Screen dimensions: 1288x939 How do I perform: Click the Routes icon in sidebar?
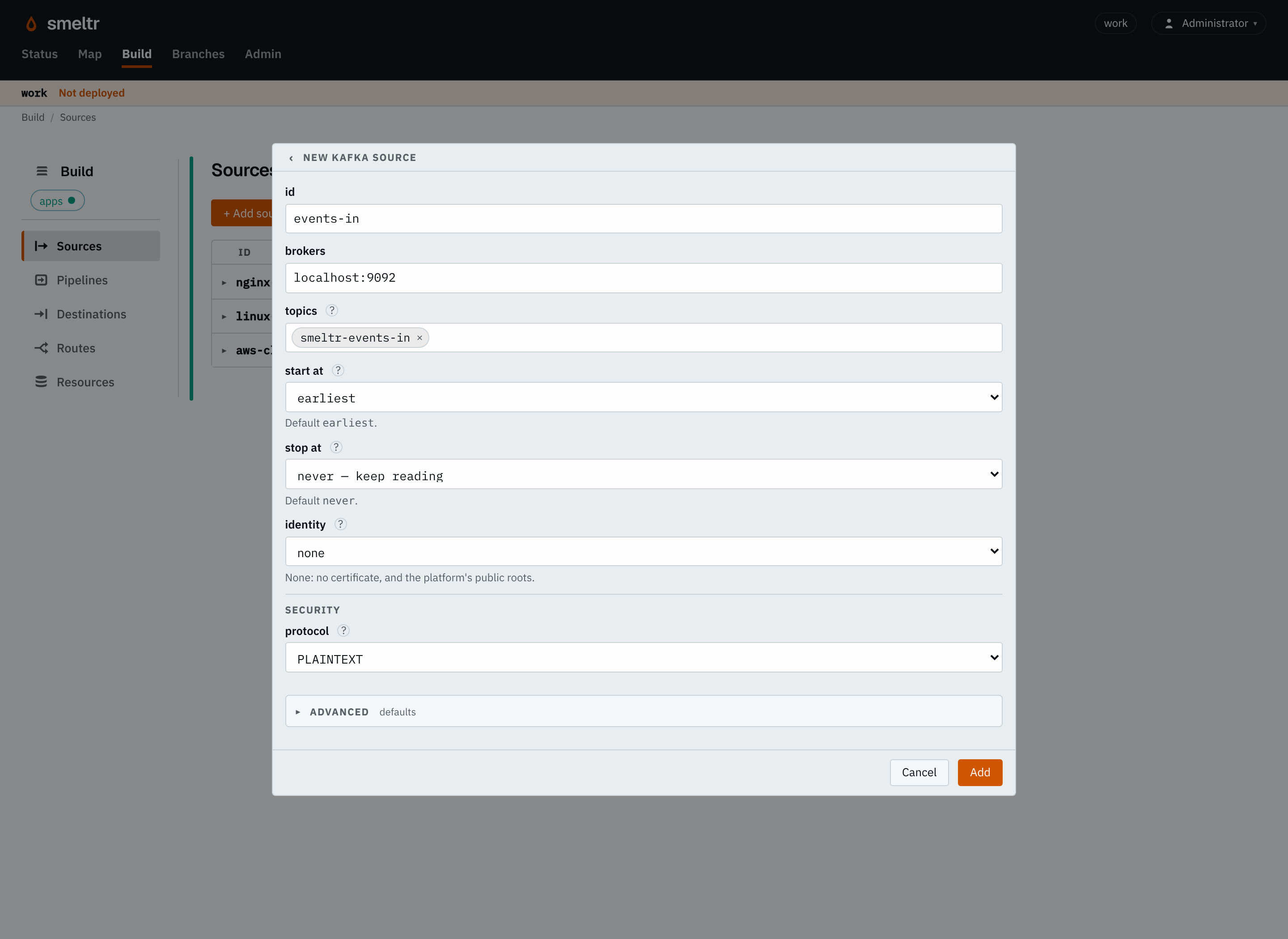pos(41,348)
